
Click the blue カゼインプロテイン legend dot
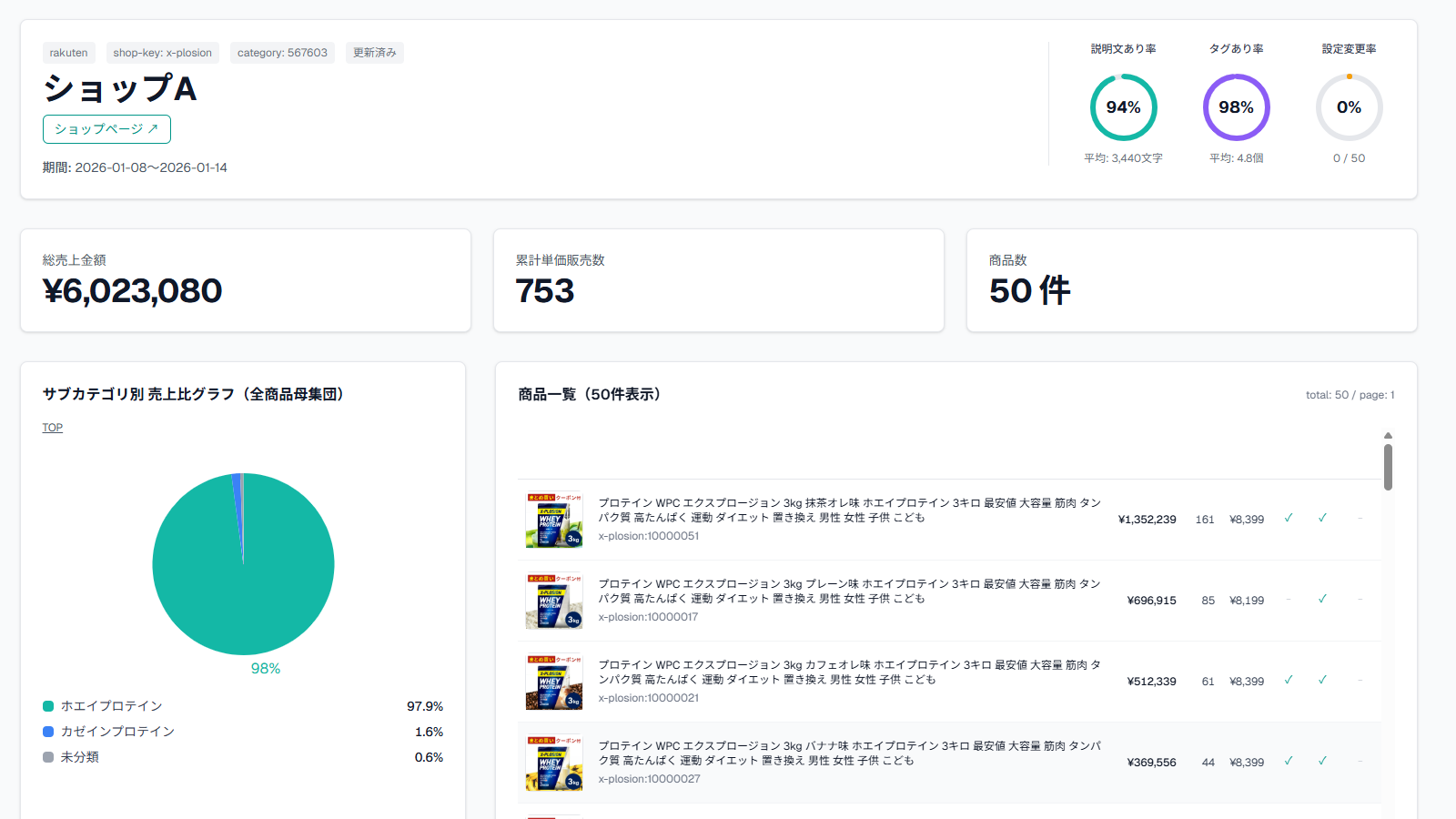[x=48, y=732]
